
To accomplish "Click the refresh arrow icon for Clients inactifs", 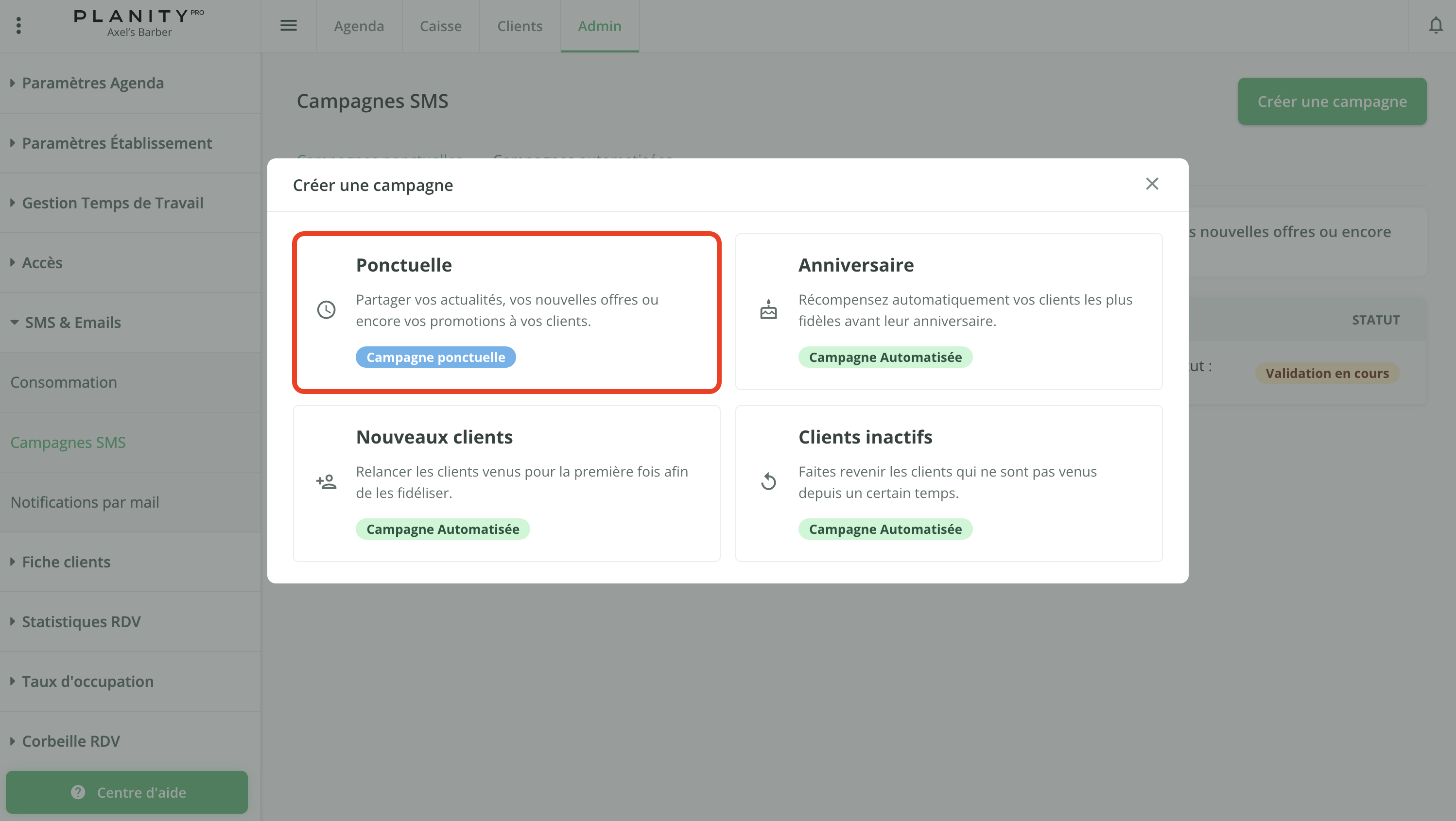I will coord(768,481).
